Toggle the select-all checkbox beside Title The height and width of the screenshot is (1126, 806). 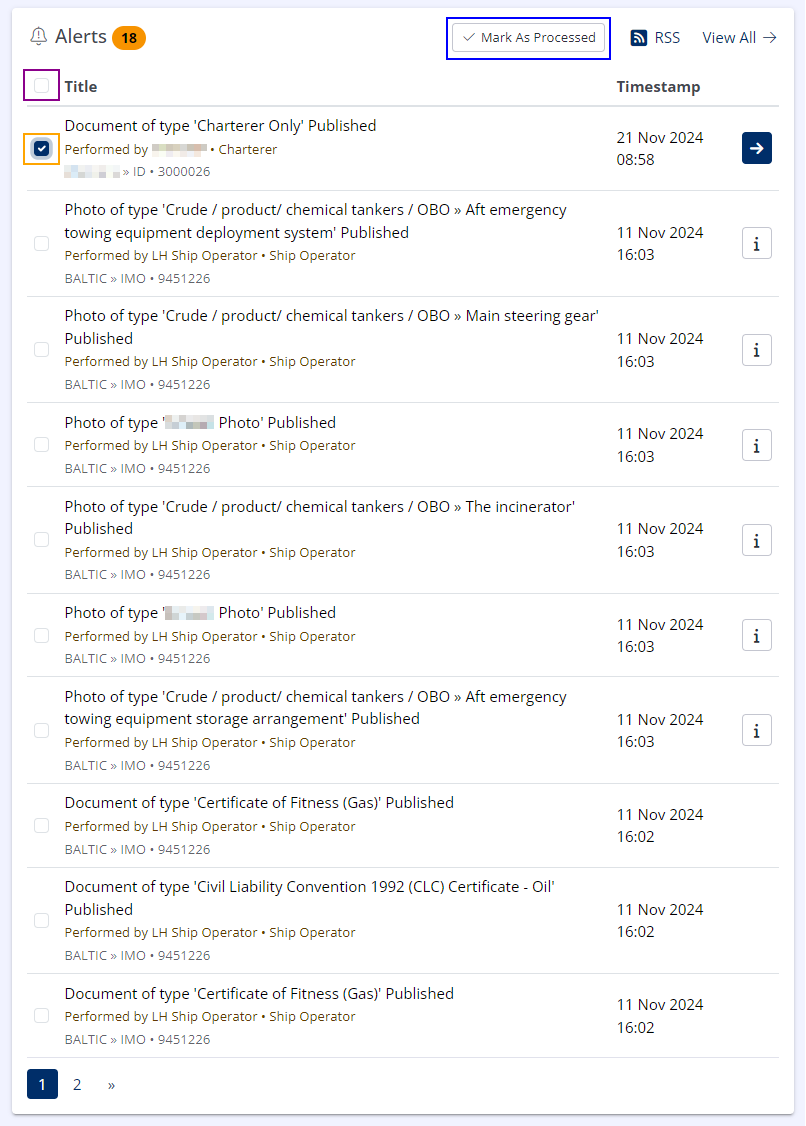point(41,86)
